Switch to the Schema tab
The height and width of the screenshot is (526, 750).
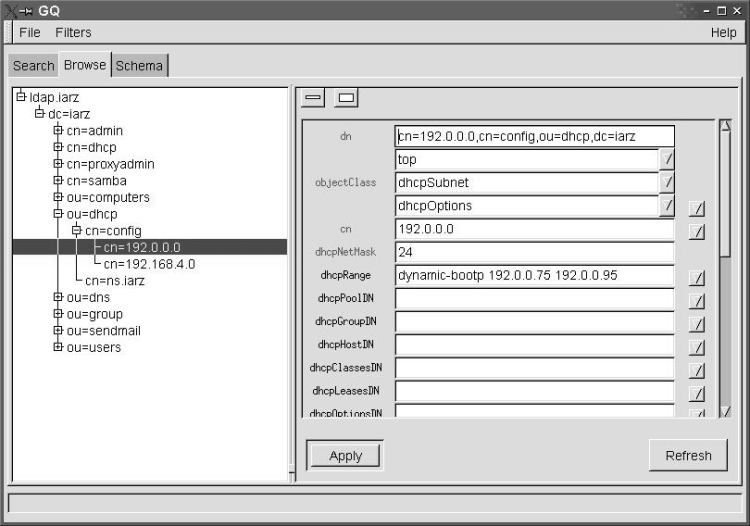(139, 66)
